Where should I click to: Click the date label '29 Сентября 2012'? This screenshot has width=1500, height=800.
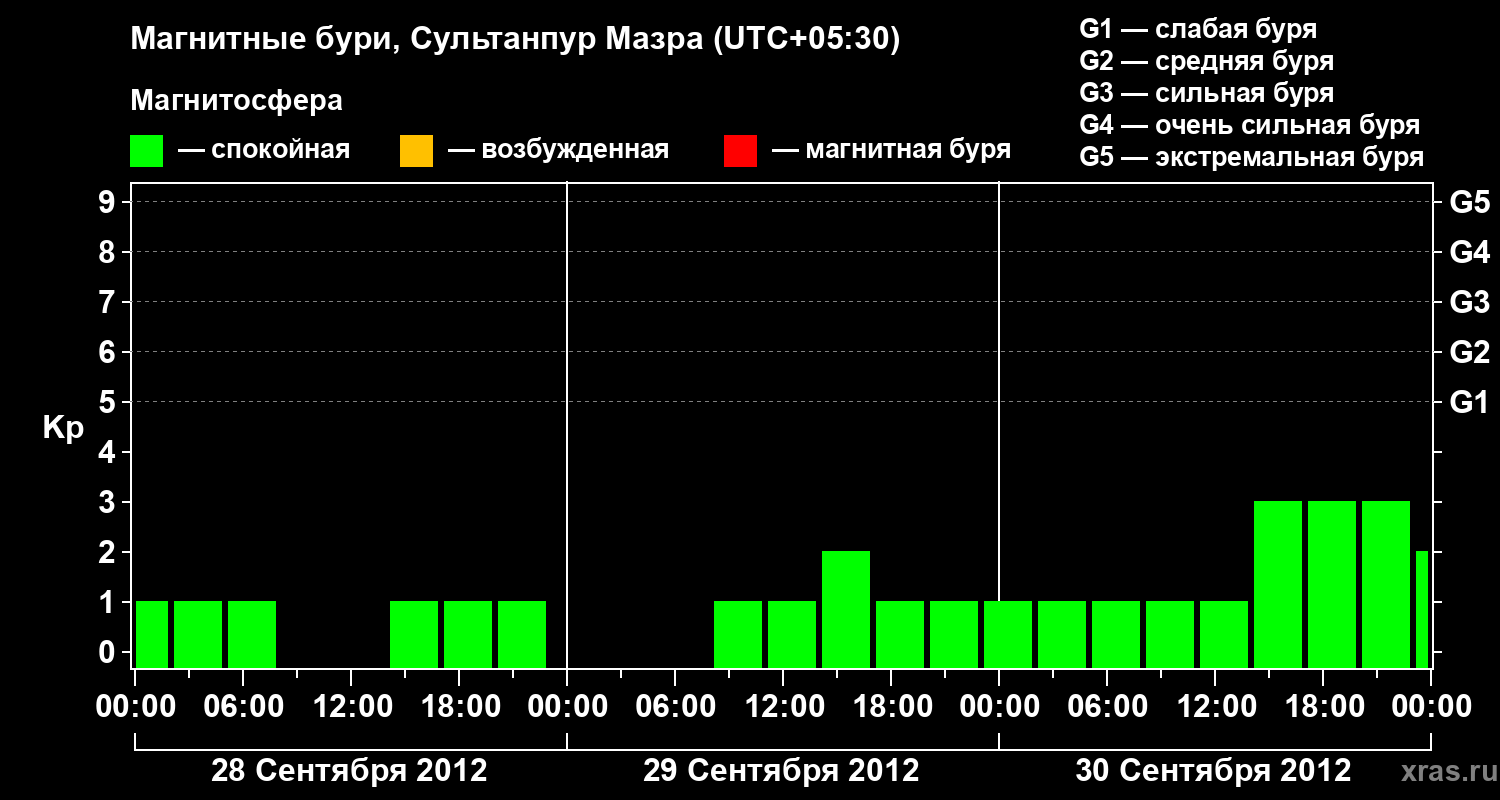click(x=781, y=771)
